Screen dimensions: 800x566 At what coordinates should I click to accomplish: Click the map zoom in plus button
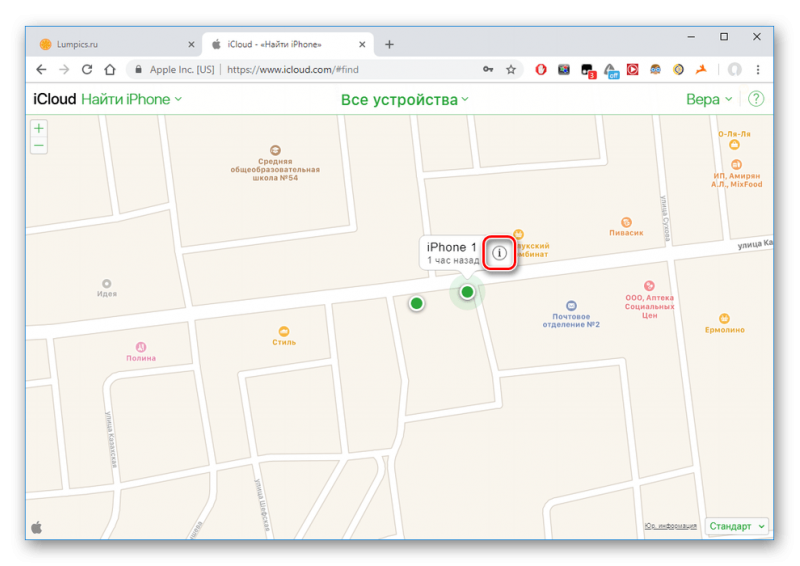pyautogui.click(x=39, y=128)
